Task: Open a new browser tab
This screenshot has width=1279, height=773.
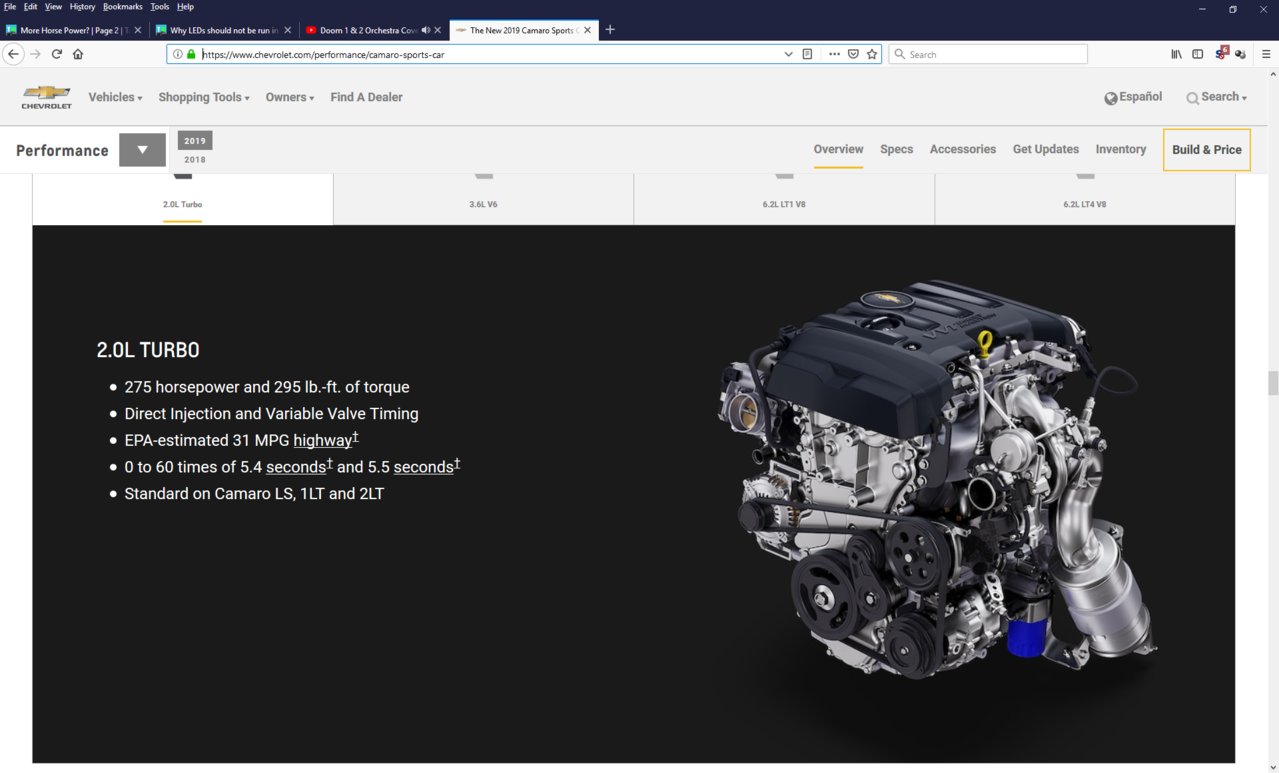Action: tap(610, 30)
